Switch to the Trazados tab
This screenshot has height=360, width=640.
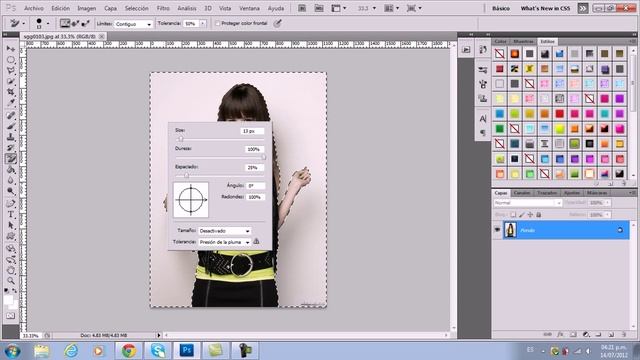click(x=547, y=193)
